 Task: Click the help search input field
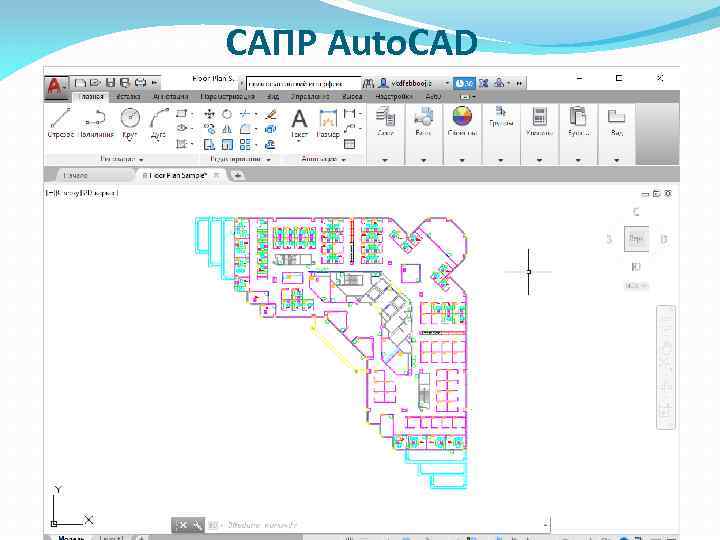304,84
